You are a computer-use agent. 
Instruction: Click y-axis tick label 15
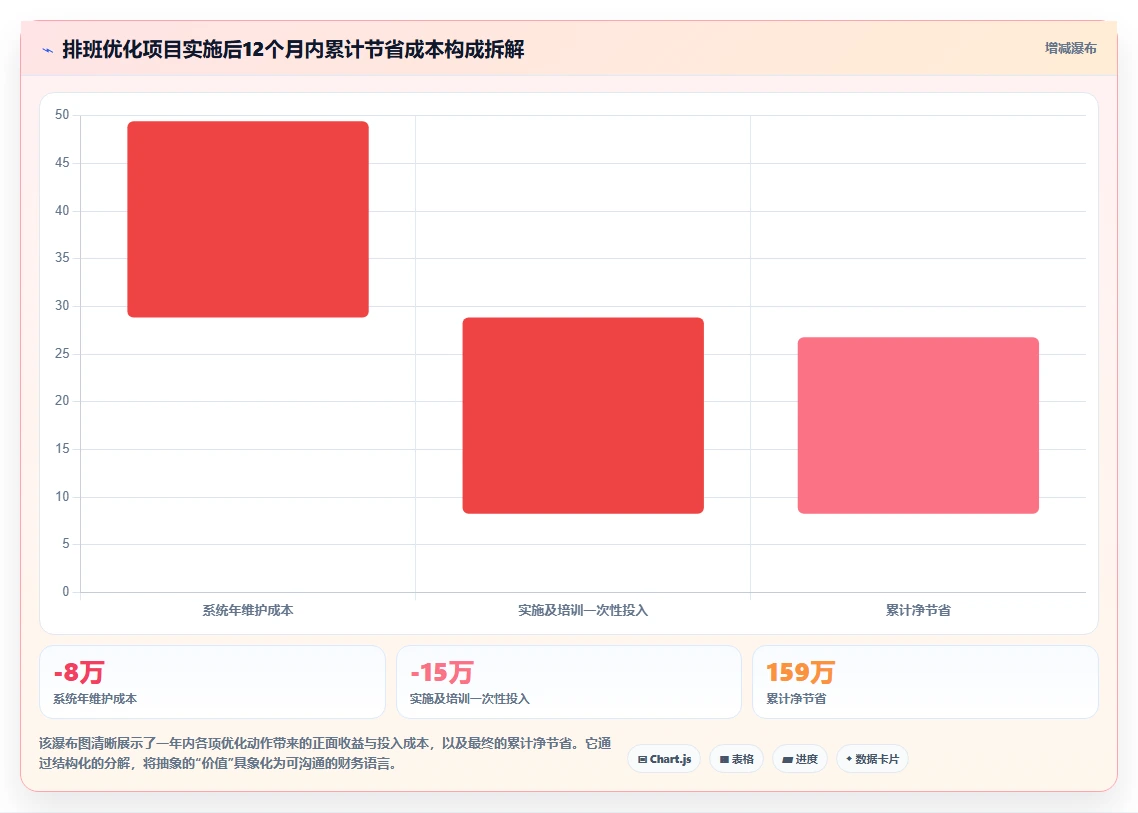click(x=62, y=449)
